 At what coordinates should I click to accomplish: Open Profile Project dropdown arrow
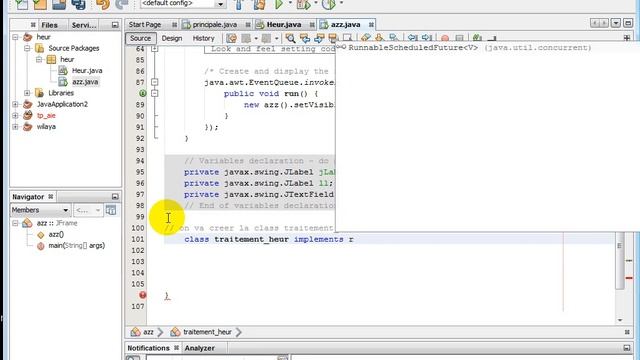click(x=341, y=3)
